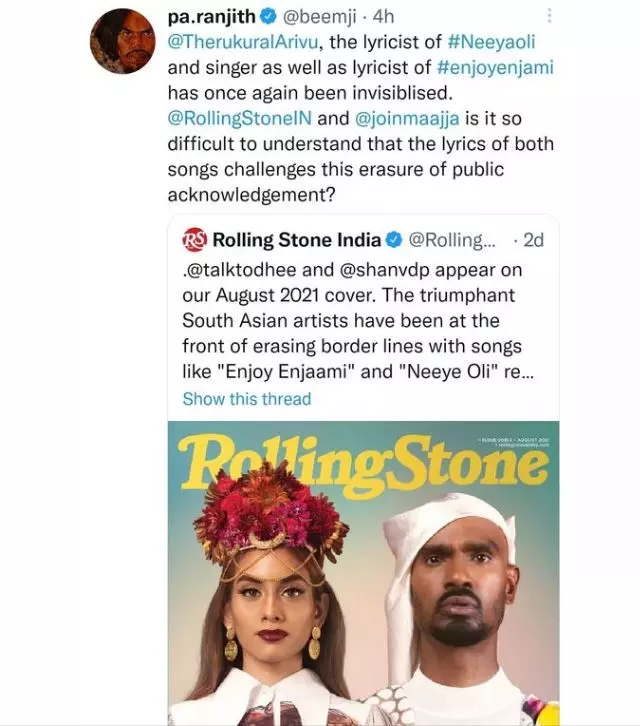Click Rolling Stone India's verified badge

coord(395,240)
